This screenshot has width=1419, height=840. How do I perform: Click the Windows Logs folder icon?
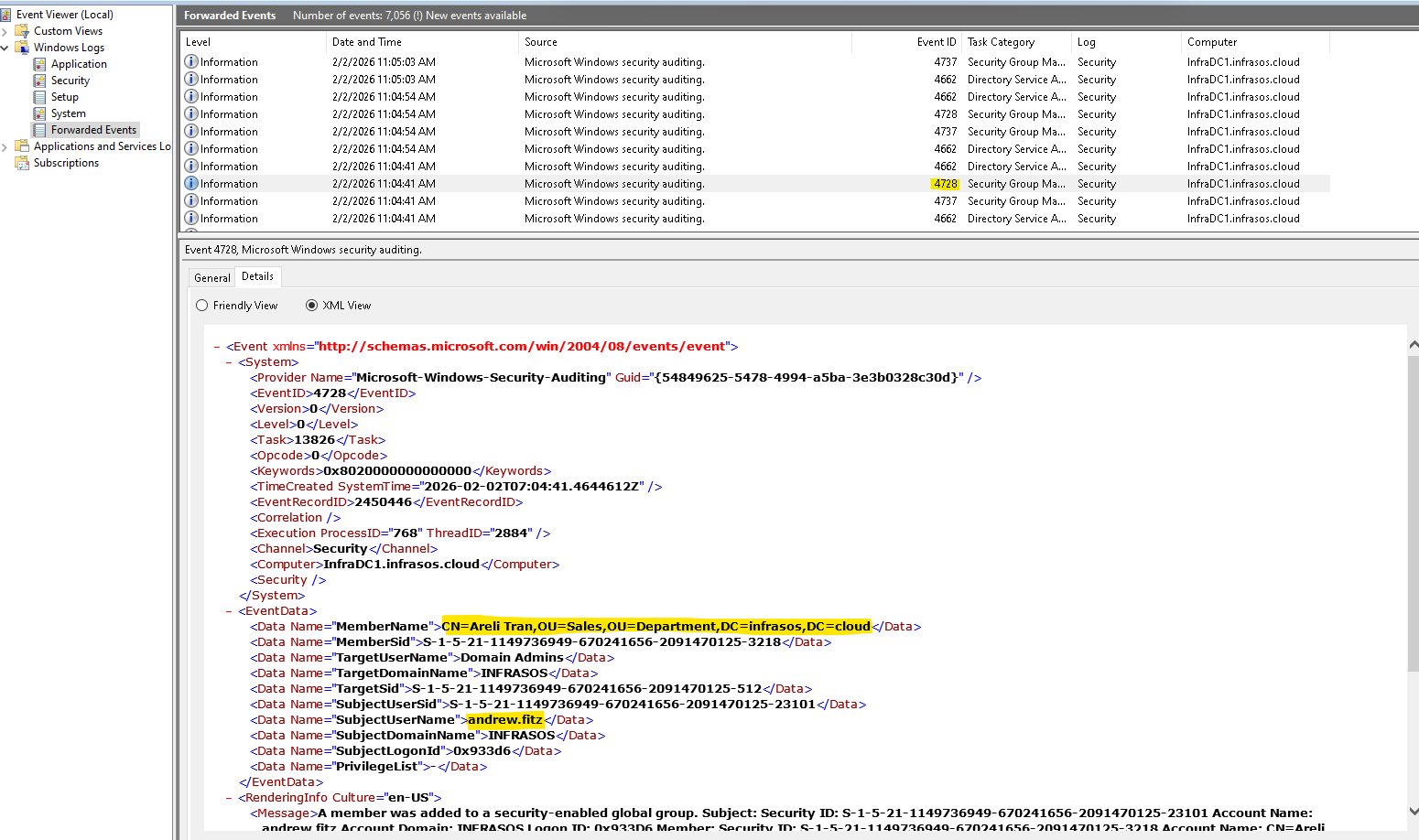tap(22, 48)
